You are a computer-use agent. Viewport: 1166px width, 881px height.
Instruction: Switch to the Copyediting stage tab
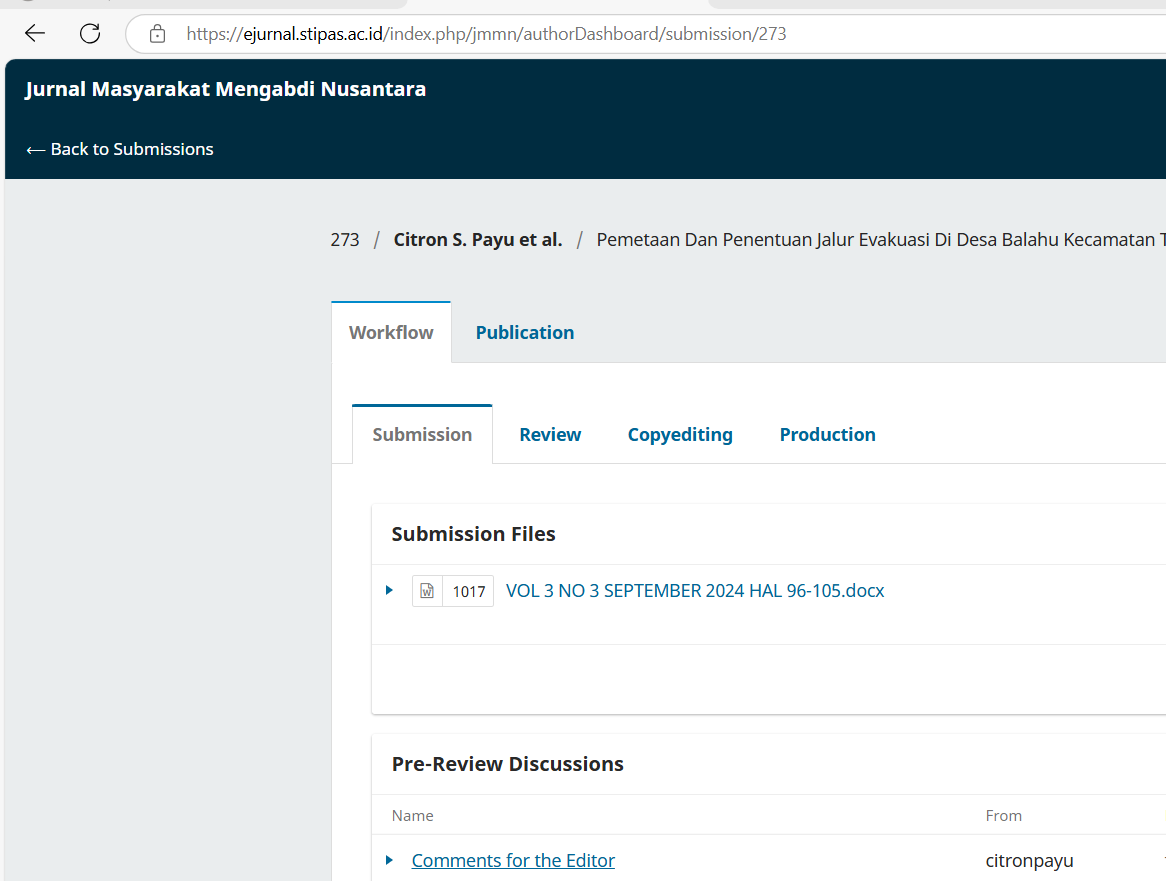click(680, 435)
